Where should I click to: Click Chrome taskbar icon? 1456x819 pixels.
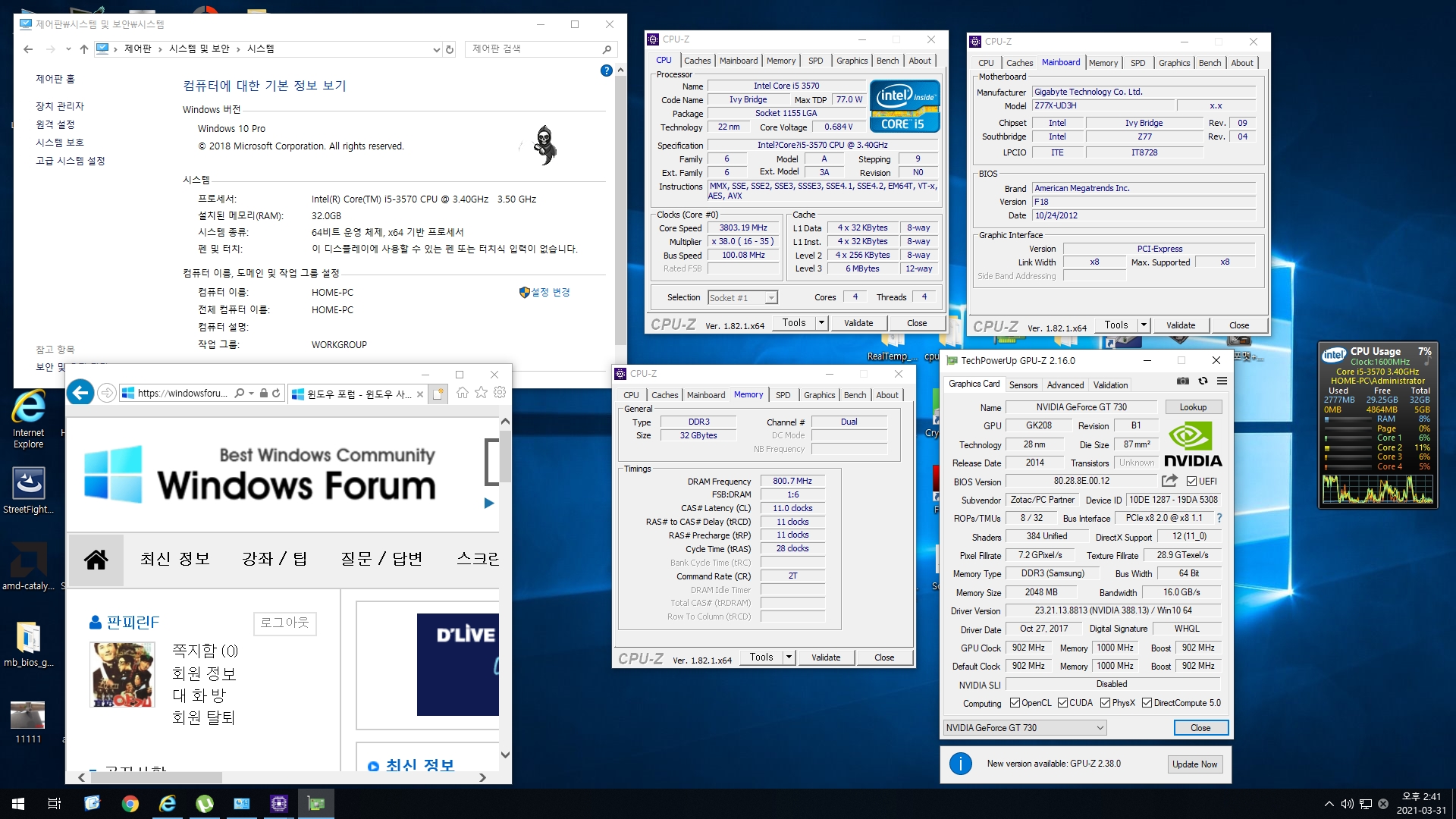click(130, 803)
